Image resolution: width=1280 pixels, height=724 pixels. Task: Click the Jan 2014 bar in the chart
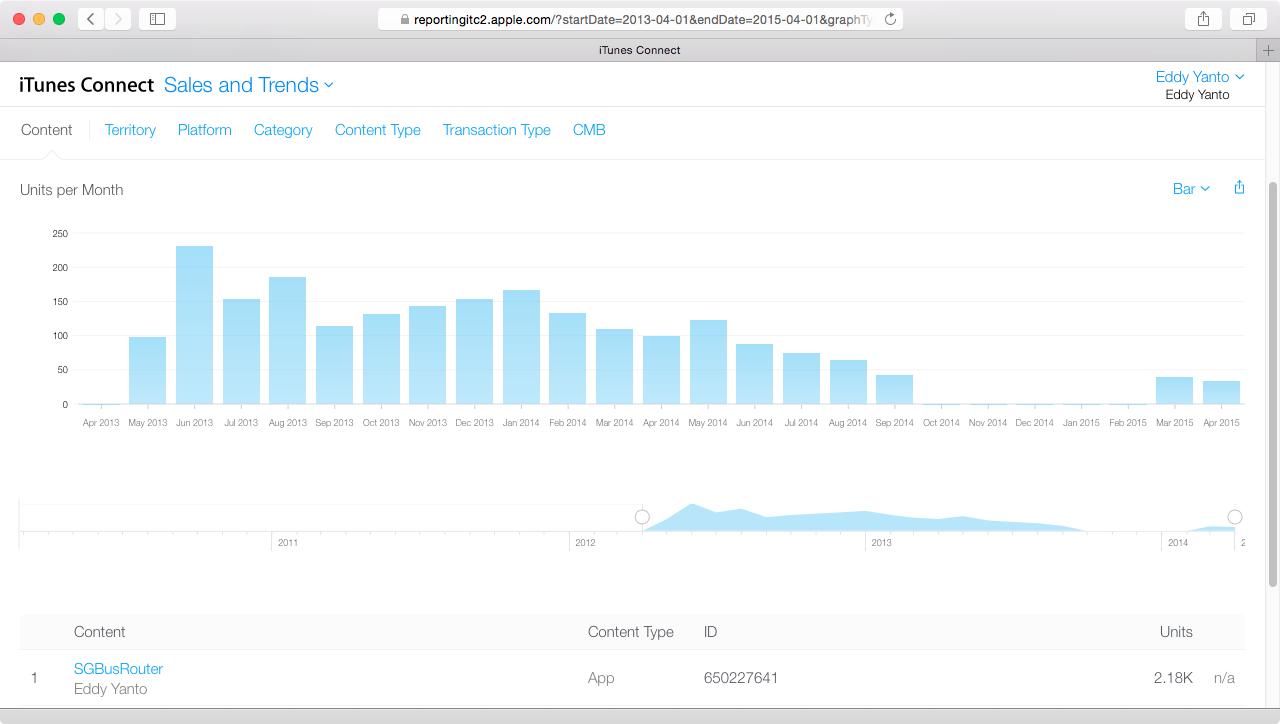coord(521,347)
